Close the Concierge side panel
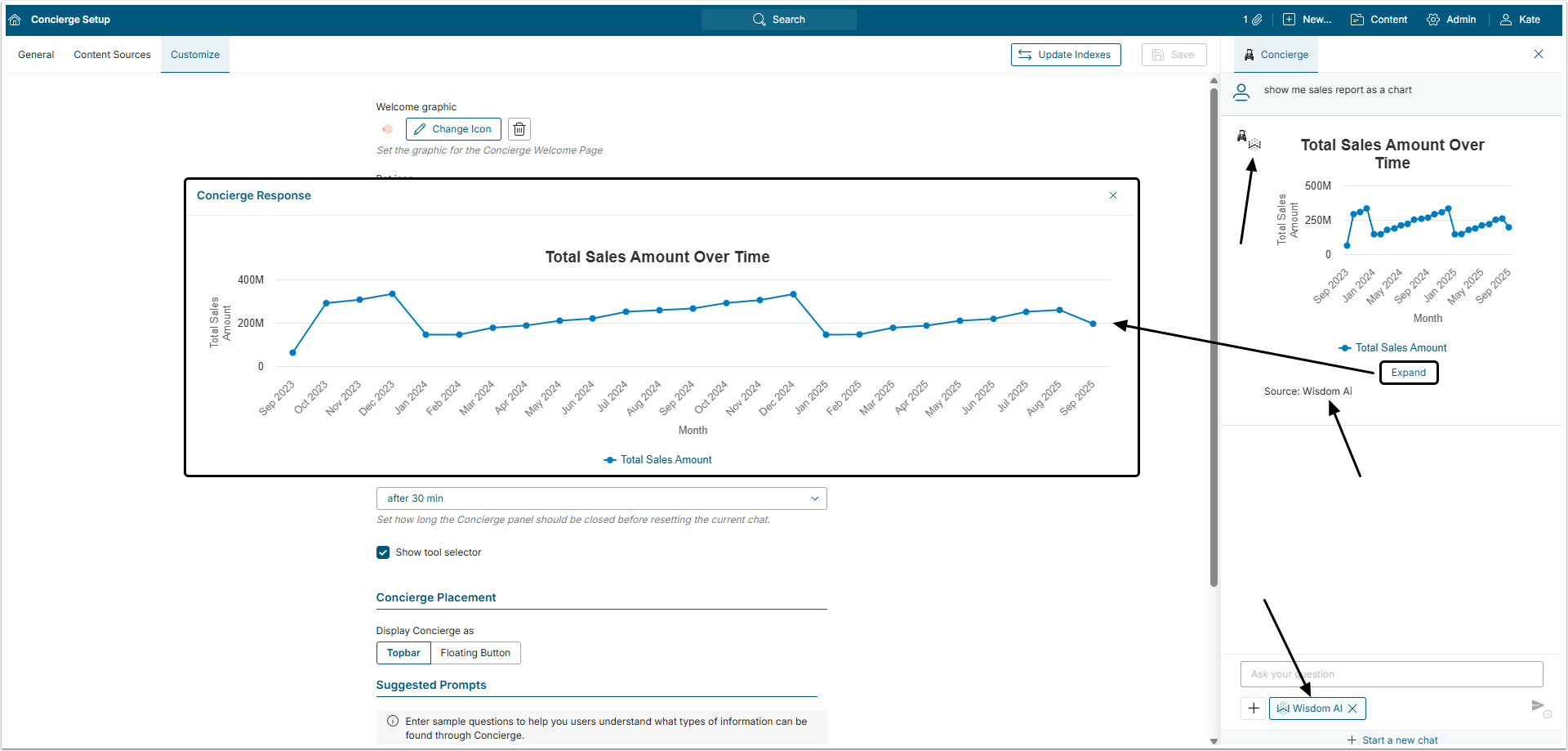 [1538, 54]
